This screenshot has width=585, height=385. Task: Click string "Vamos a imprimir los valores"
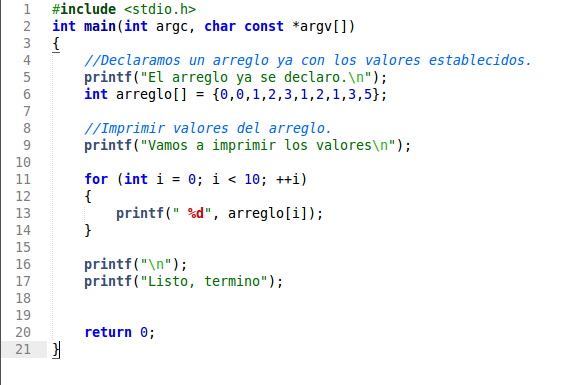point(268,145)
